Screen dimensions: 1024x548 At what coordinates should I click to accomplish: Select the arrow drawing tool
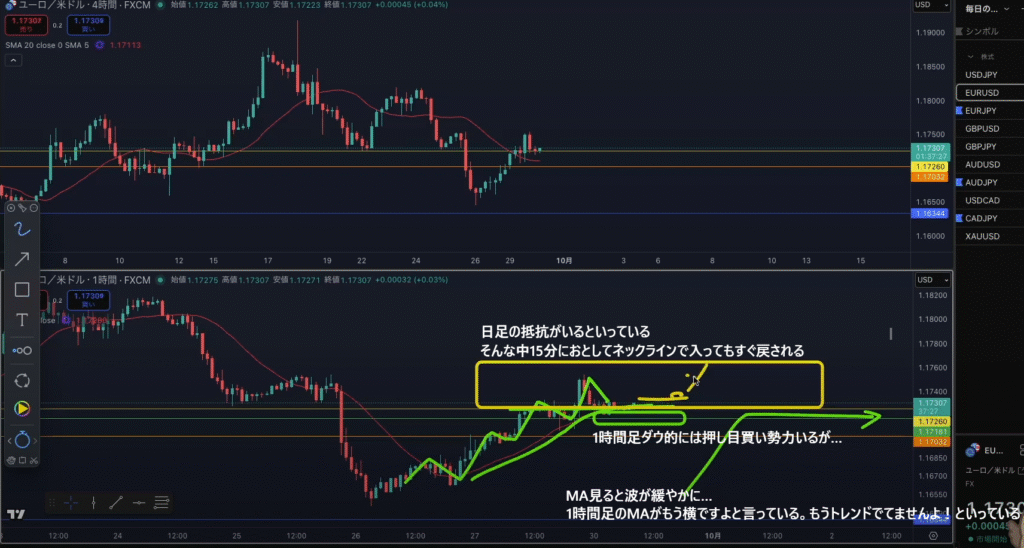pos(22,259)
